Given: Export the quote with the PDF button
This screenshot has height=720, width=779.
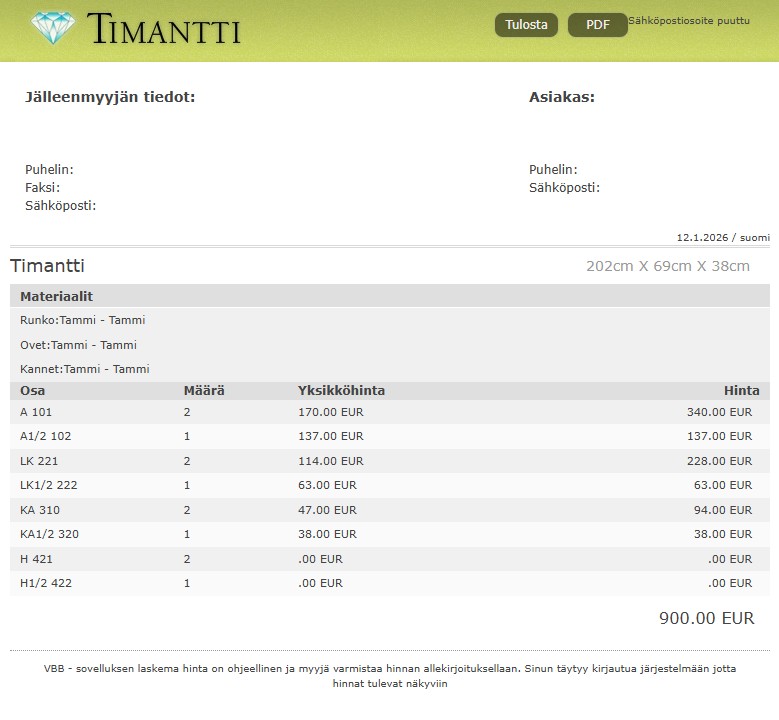Looking at the screenshot, I should click(x=597, y=25).
